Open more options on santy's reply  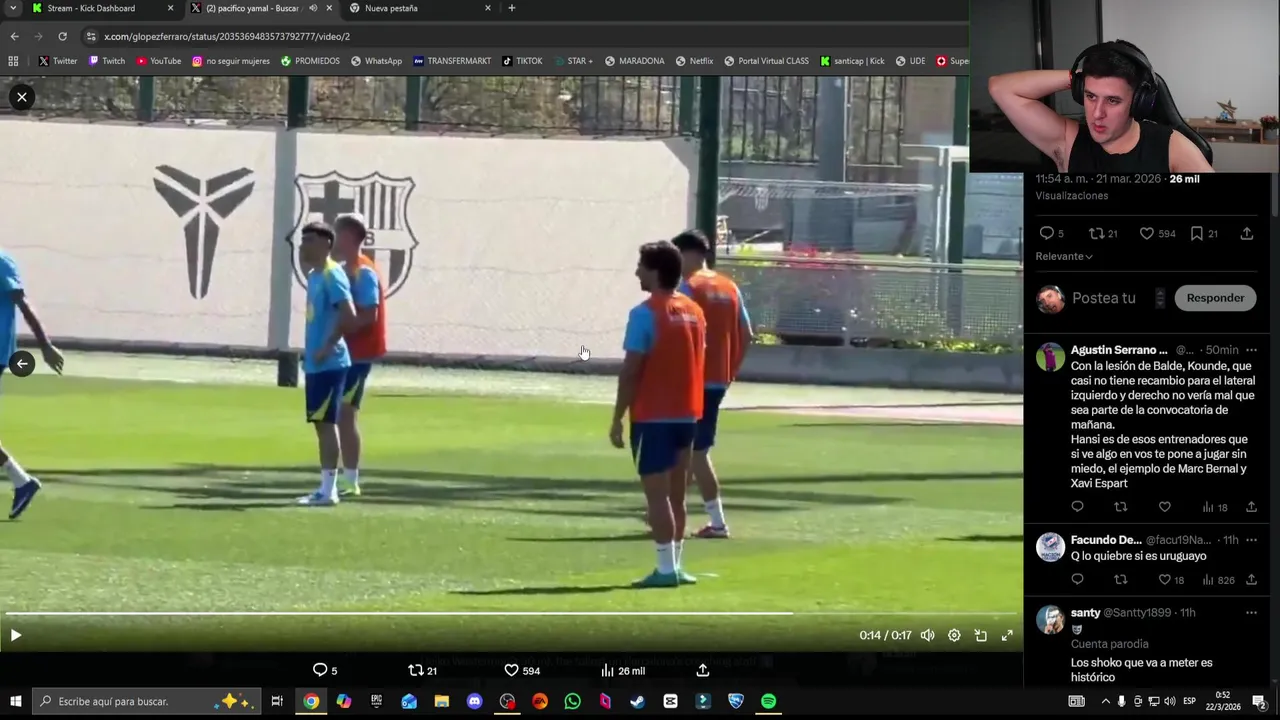(x=1251, y=612)
